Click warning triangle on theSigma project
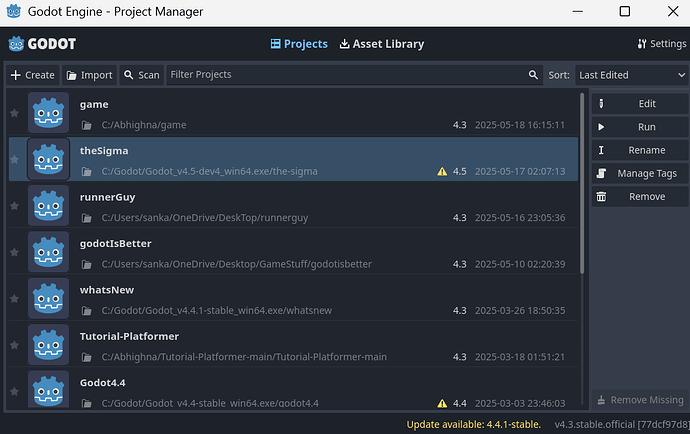 pos(442,171)
